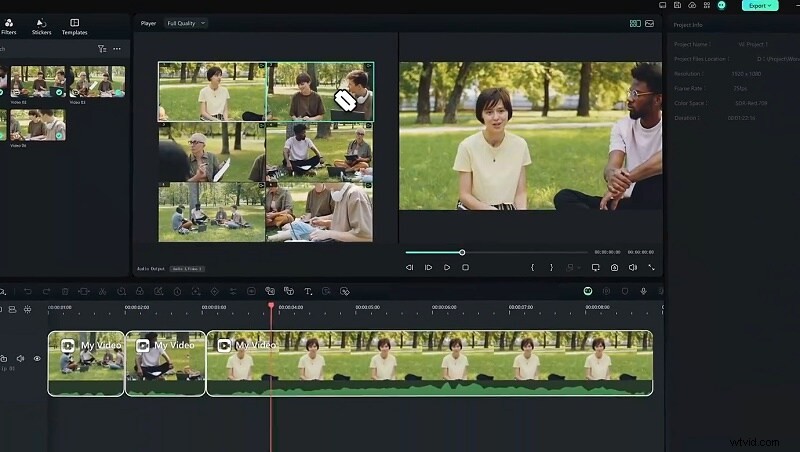Click the Export button

(x=760, y=6)
